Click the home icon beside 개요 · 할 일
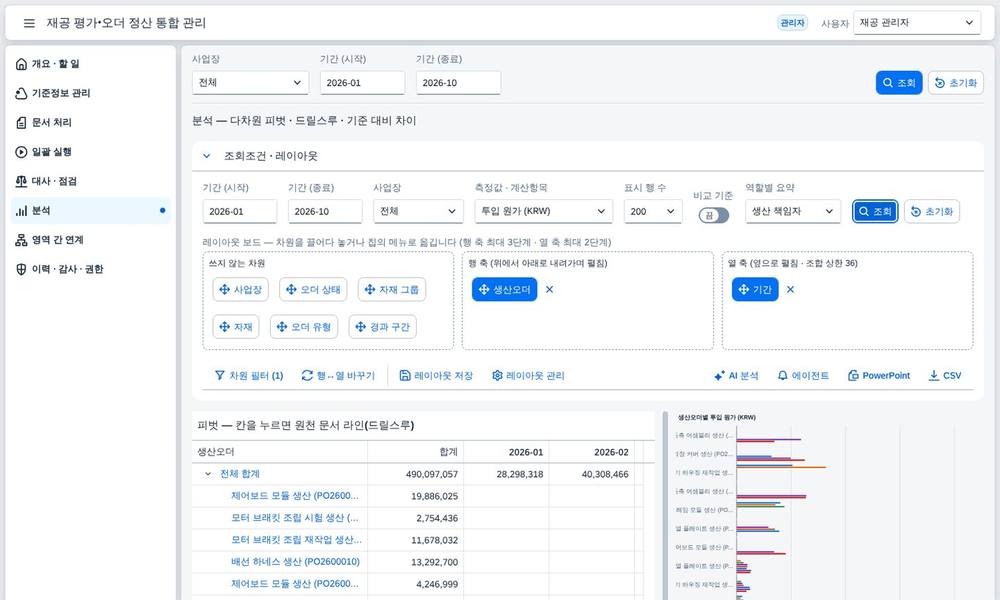 click(21, 64)
